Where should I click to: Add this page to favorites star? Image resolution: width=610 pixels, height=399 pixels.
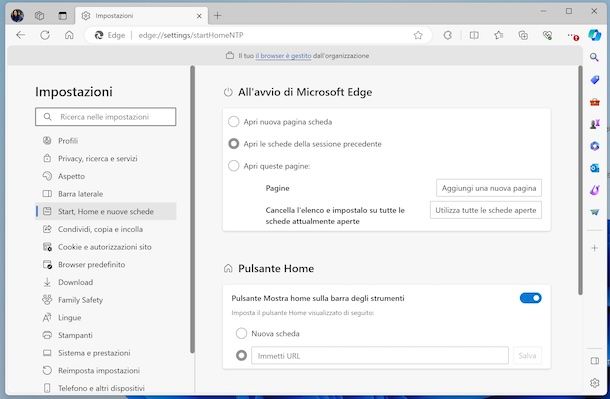coord(418,35)
